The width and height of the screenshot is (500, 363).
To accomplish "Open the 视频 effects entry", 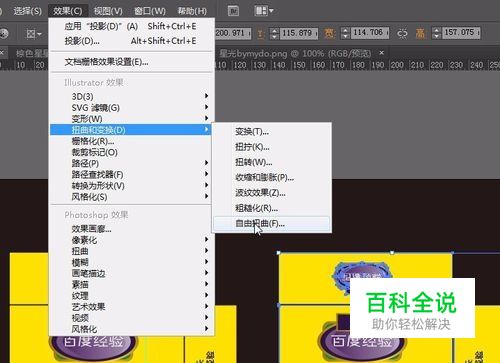I will [131, 318].
